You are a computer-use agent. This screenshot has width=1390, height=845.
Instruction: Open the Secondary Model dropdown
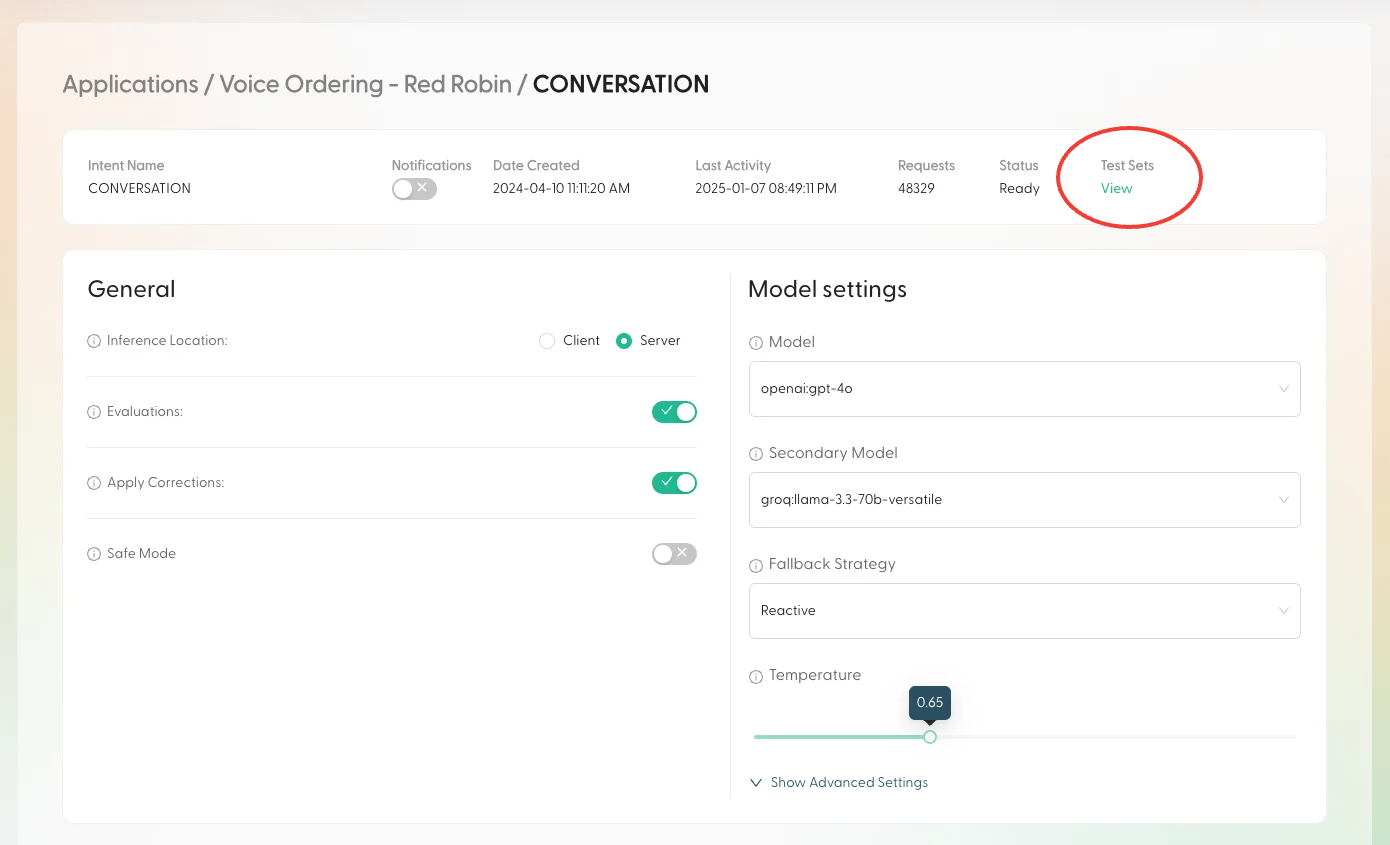point(1024,500)
